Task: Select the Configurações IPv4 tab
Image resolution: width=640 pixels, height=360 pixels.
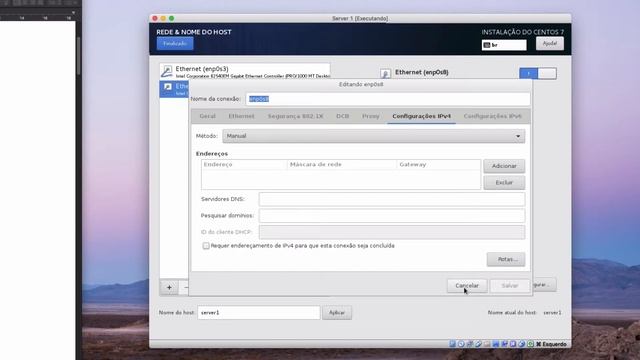Action: (422, 116)
